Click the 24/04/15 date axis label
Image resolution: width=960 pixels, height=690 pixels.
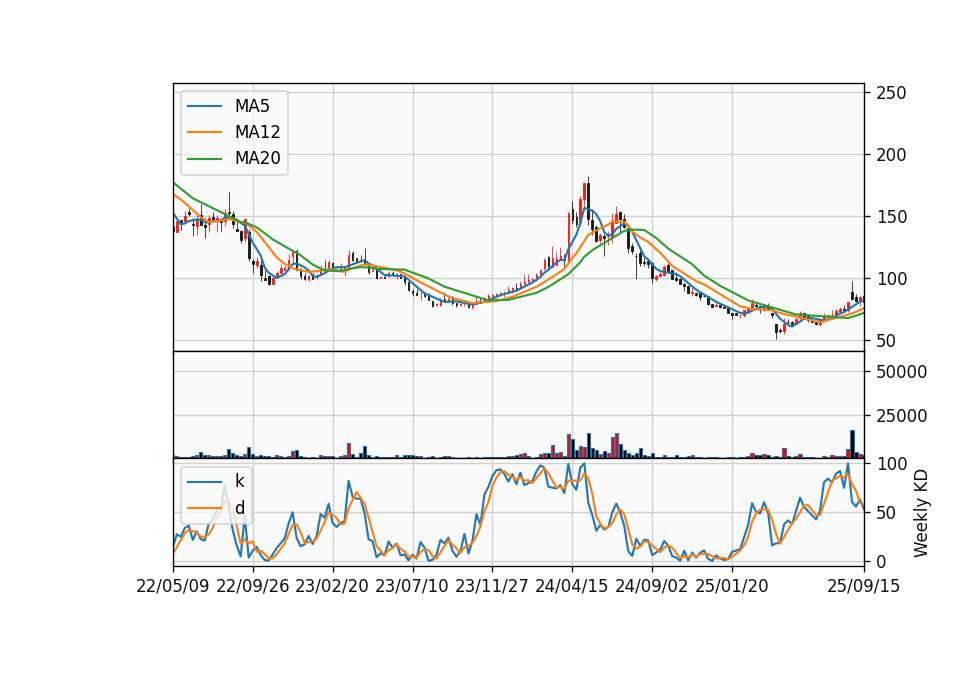[x=572, y=586]
